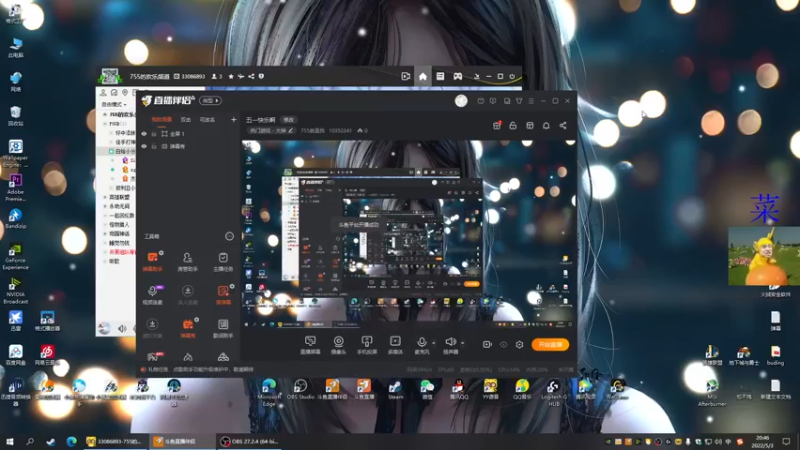Click stream preview canvas
Image resolution: width=800 pixels, height=450 pixels.
pos(409,234)
